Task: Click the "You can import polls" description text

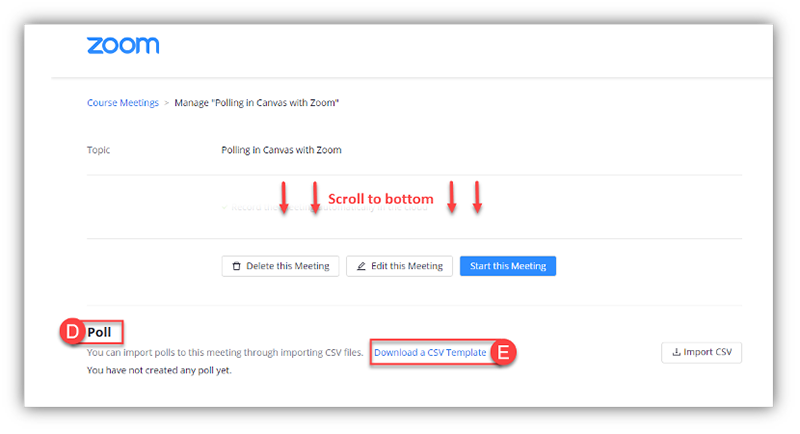Action: [225, 353]
